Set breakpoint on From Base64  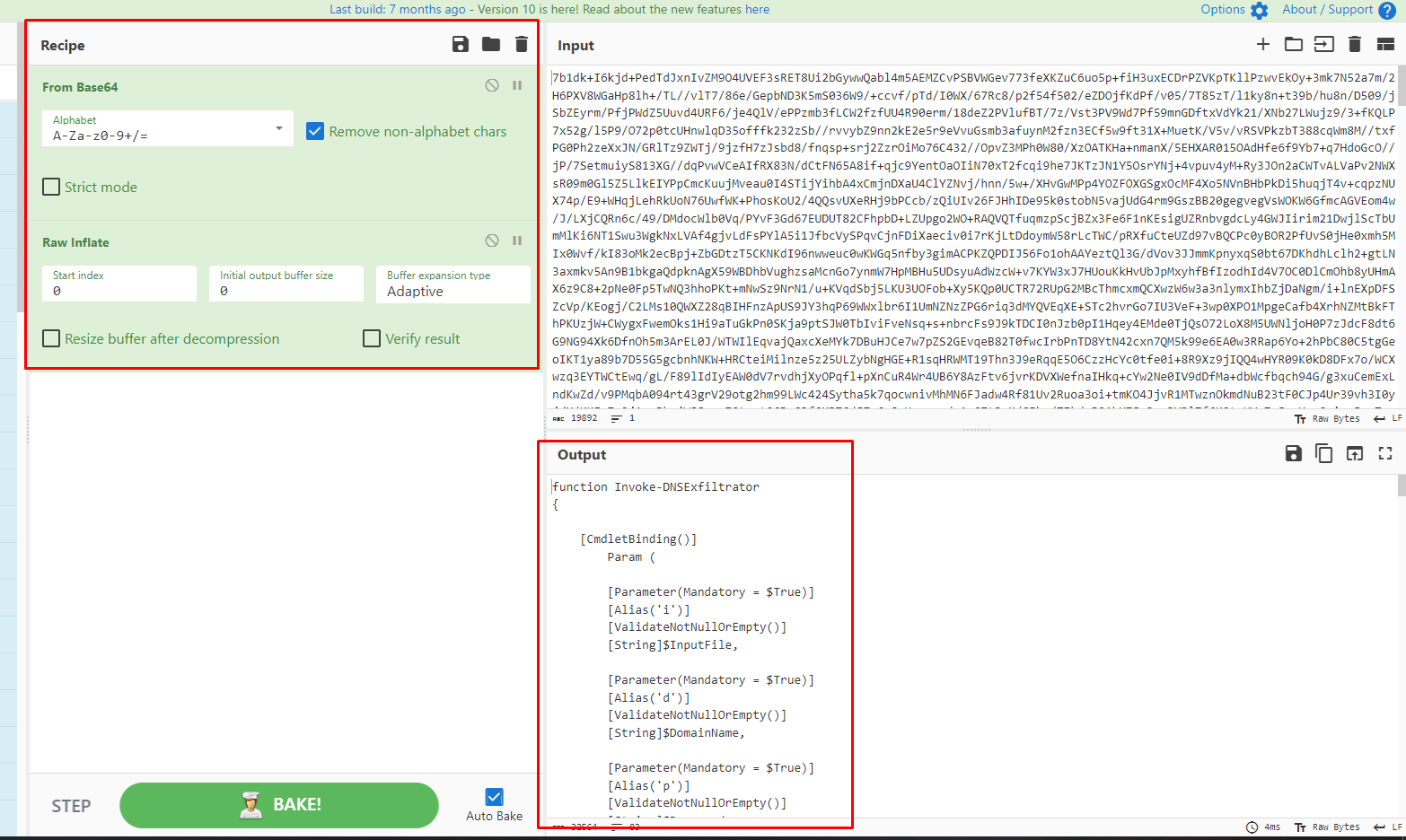[x=517, y=85]
